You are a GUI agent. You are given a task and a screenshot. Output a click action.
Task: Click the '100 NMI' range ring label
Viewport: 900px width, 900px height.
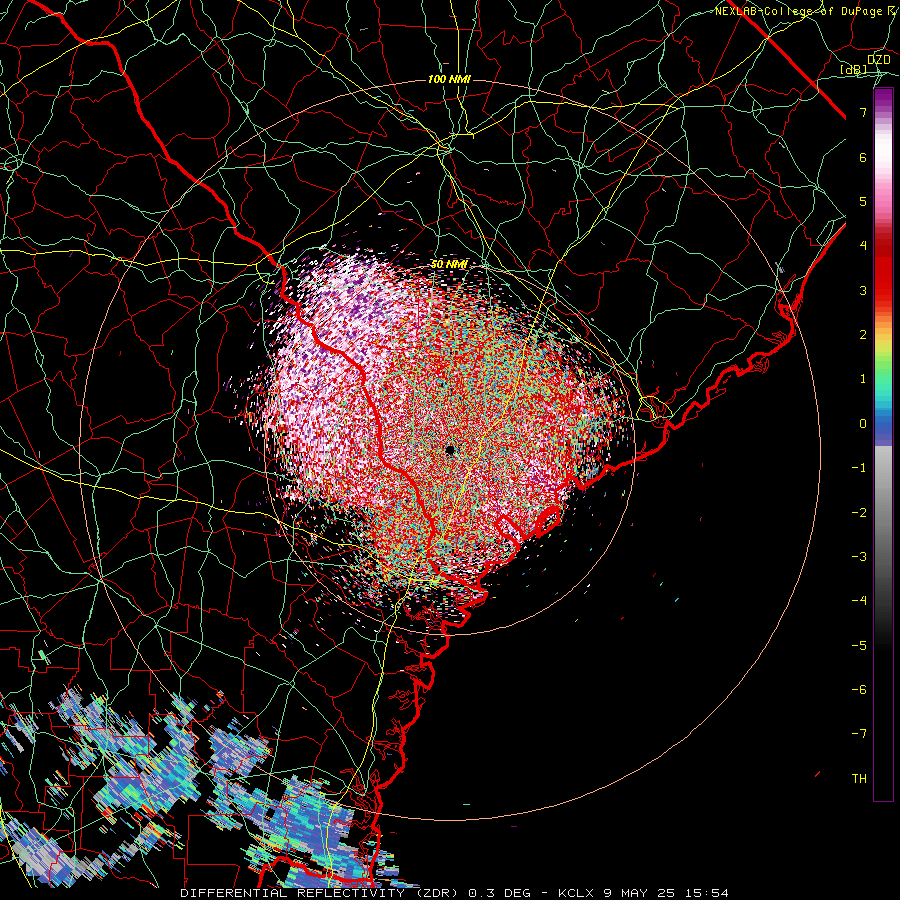(x=449, y=79)
